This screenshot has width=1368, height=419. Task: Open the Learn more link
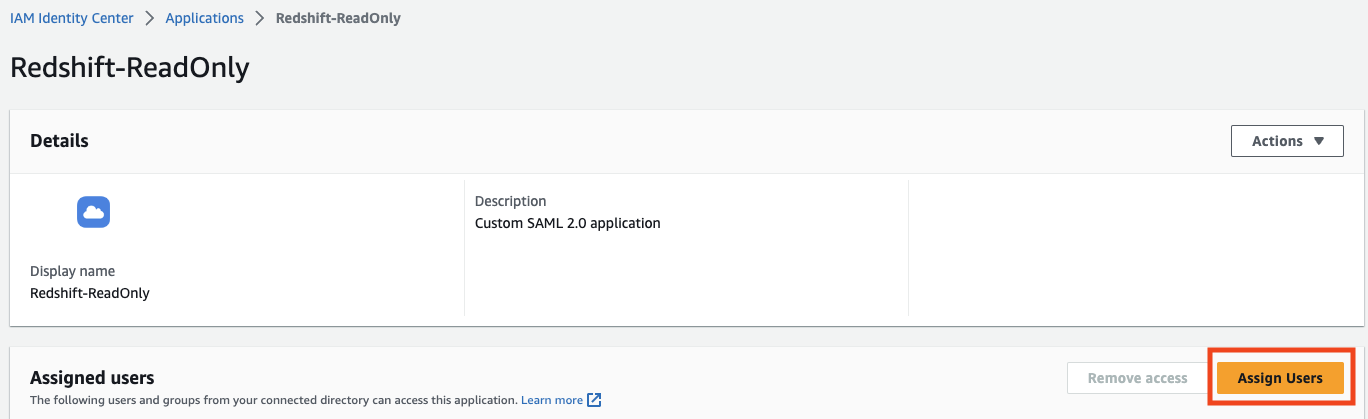[552, 400]
